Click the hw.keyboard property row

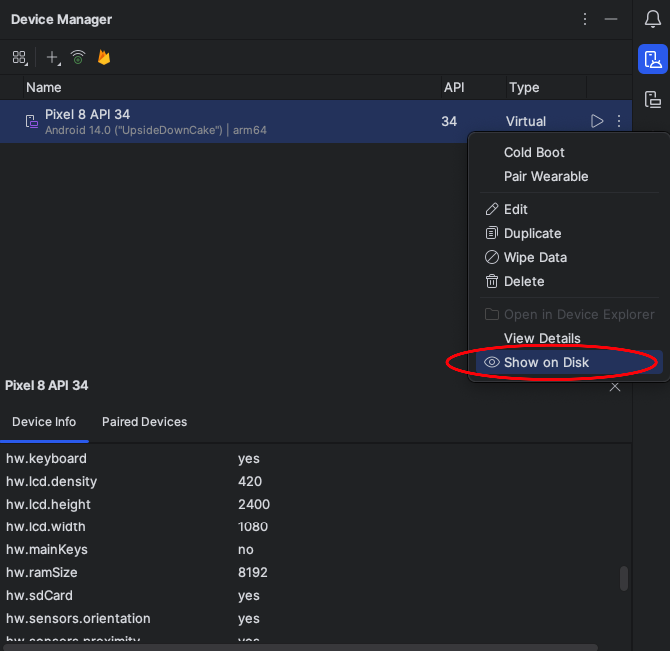click(x=315, y=458)
